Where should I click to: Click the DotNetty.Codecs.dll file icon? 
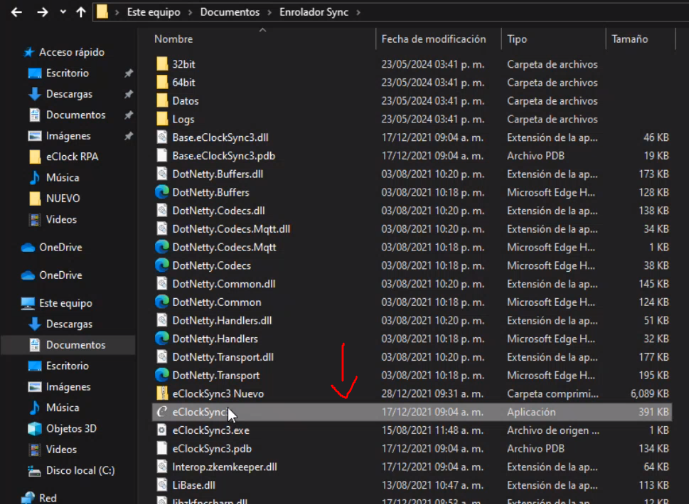pyautogui.click(x=162, y=211)
